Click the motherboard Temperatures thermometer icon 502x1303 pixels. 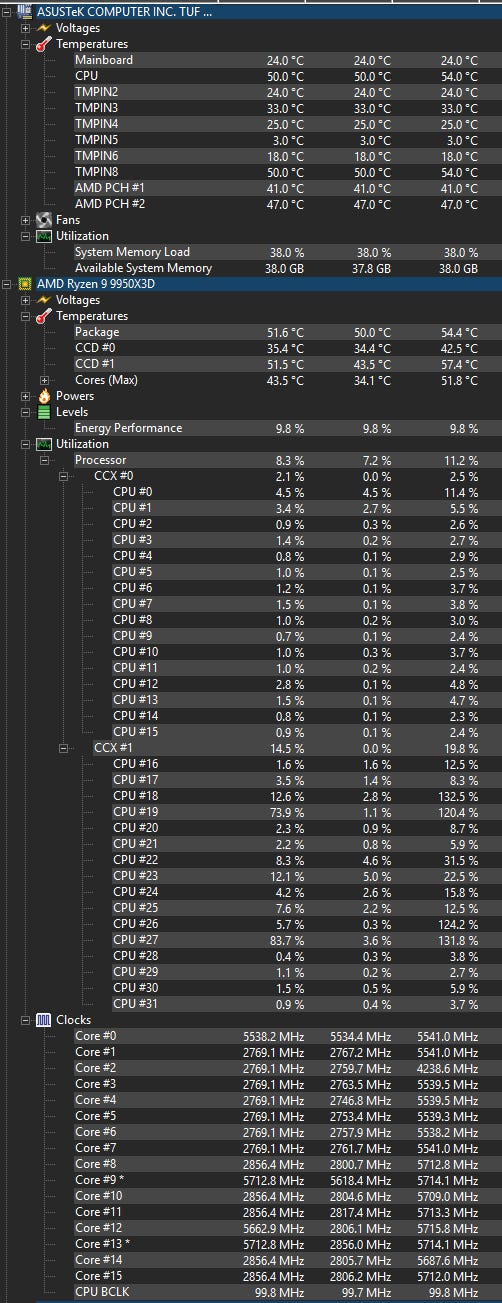[44, 44]
